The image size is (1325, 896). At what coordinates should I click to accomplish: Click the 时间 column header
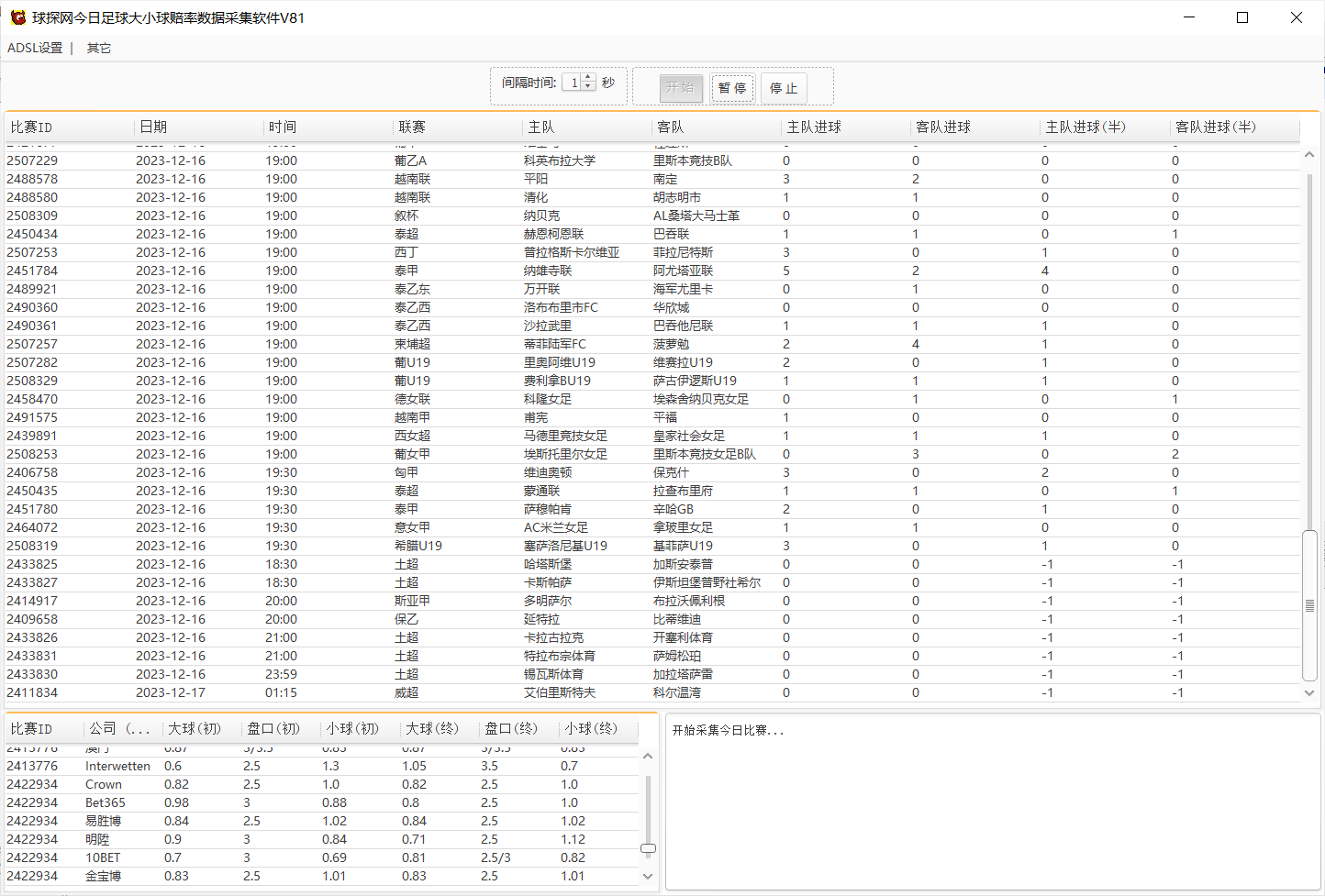coord(328,127)
